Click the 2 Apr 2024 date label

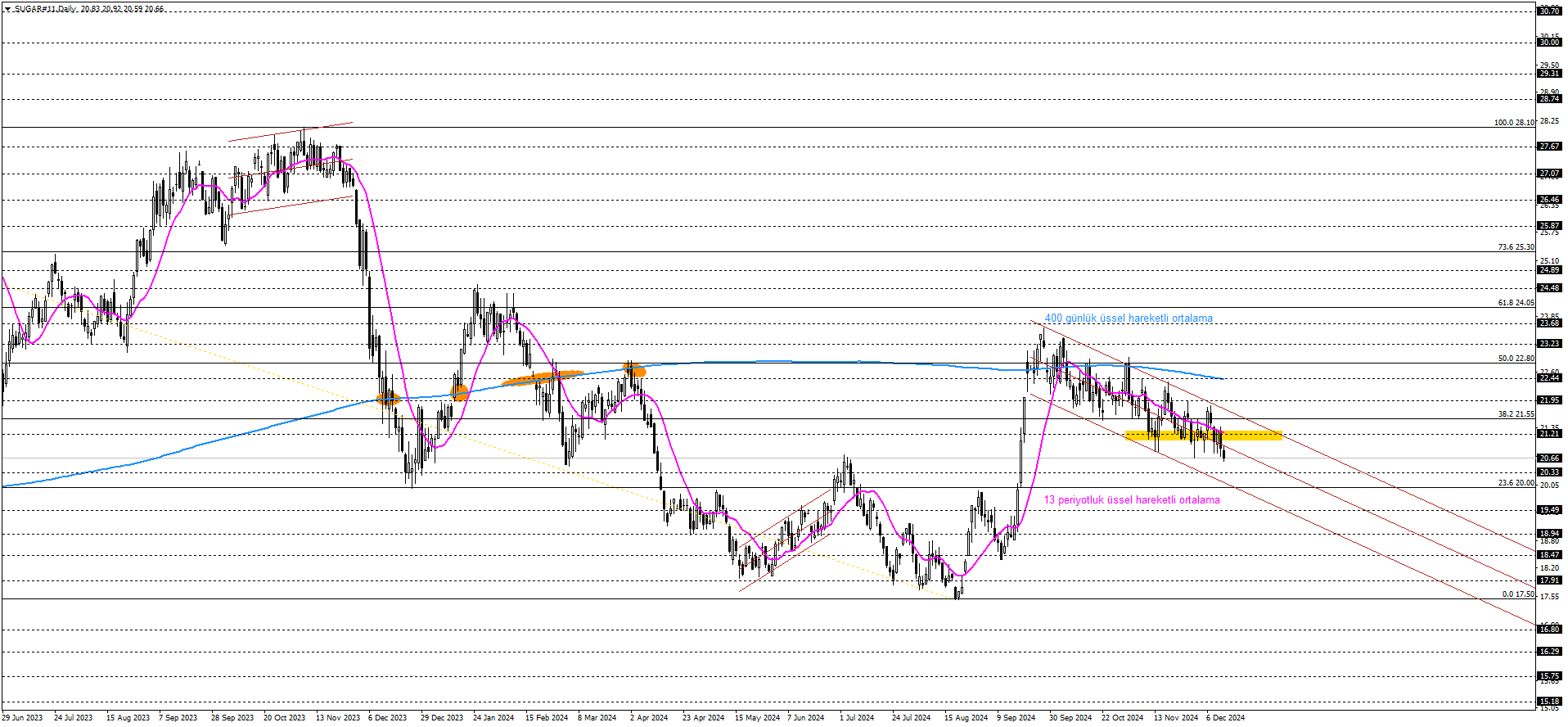click(x=649, y=718)
